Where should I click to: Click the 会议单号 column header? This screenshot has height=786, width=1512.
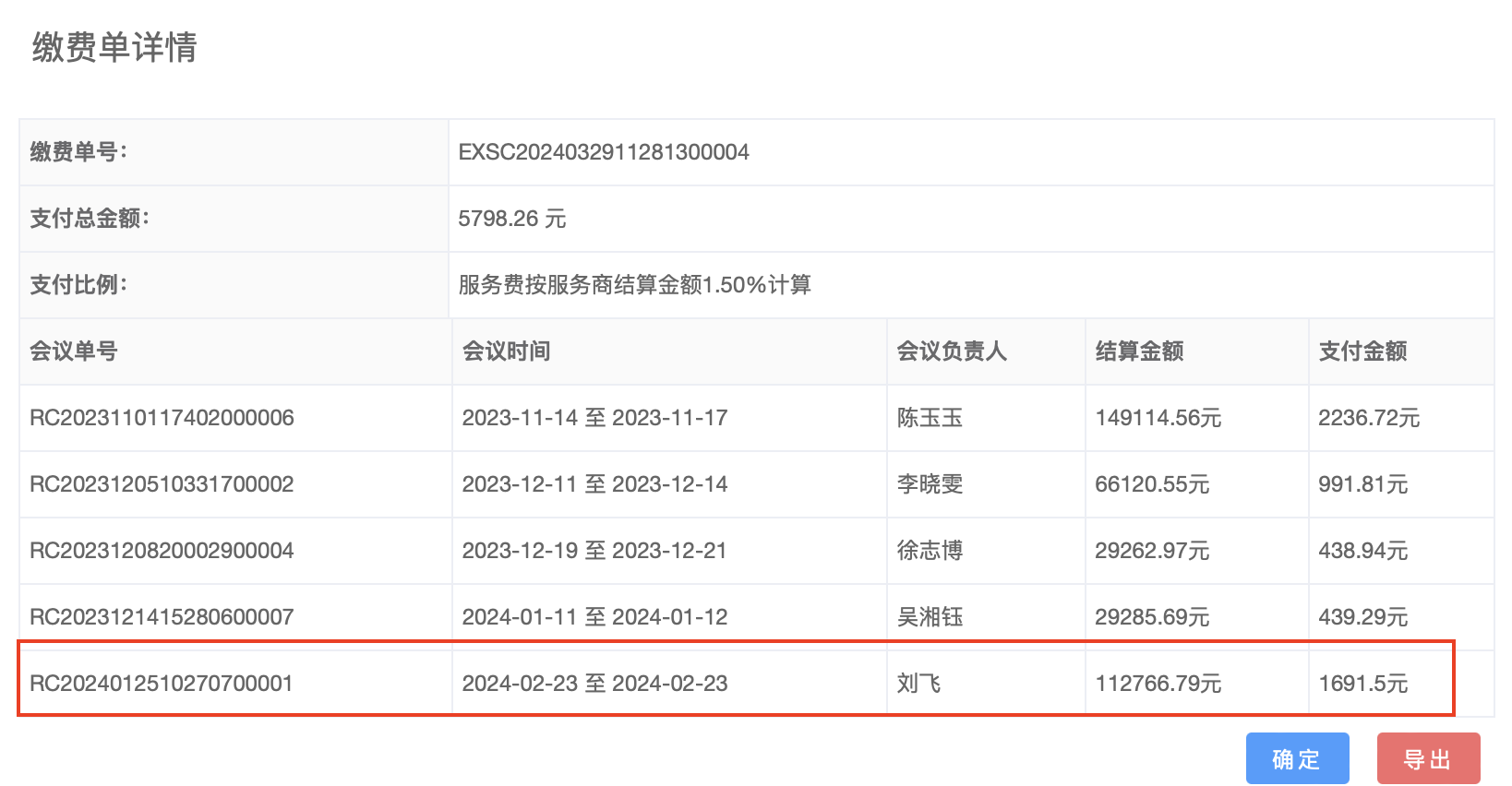74,351
